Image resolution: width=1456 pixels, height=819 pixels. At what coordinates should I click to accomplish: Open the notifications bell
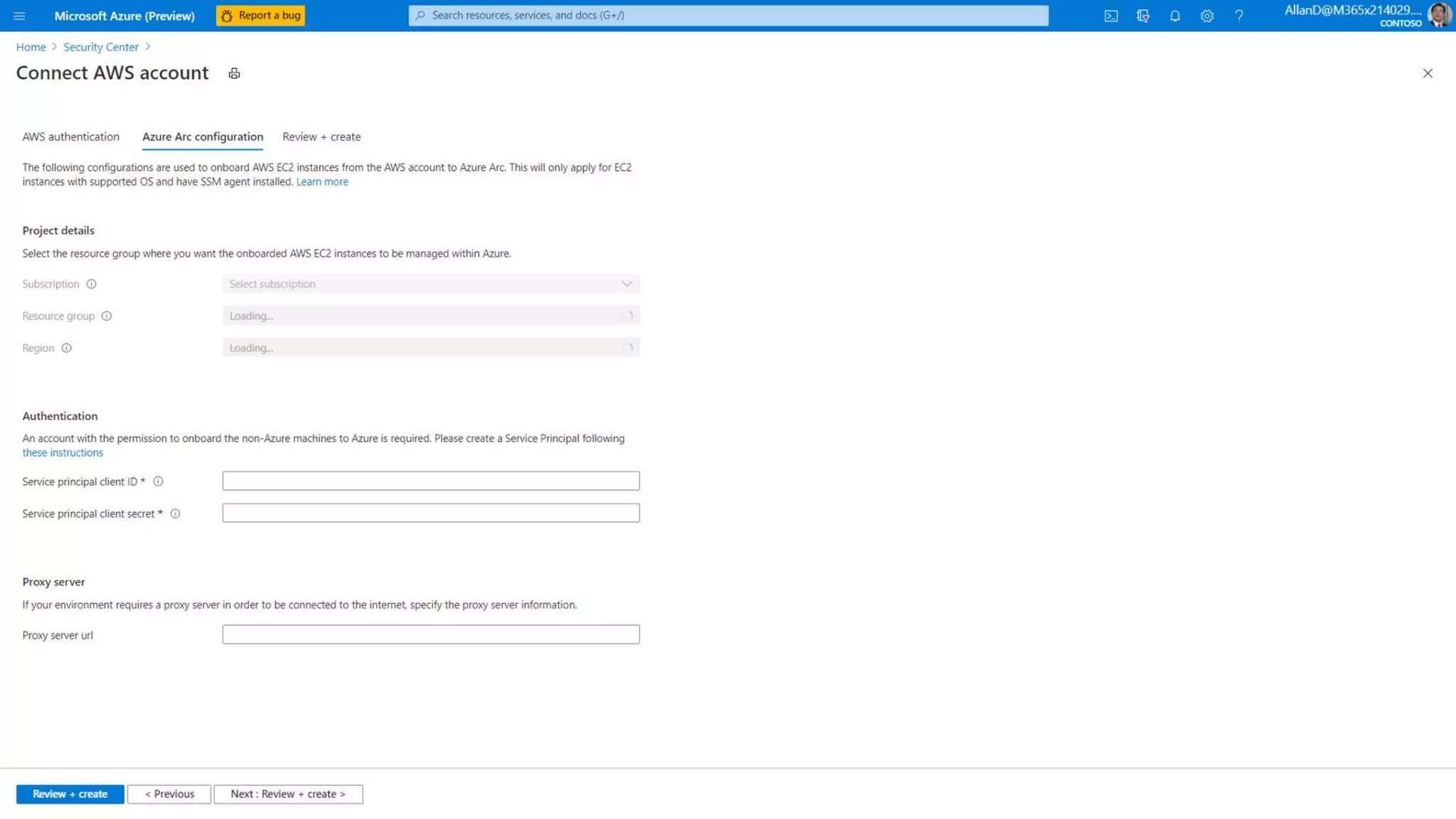click(x=1174, y=16)
